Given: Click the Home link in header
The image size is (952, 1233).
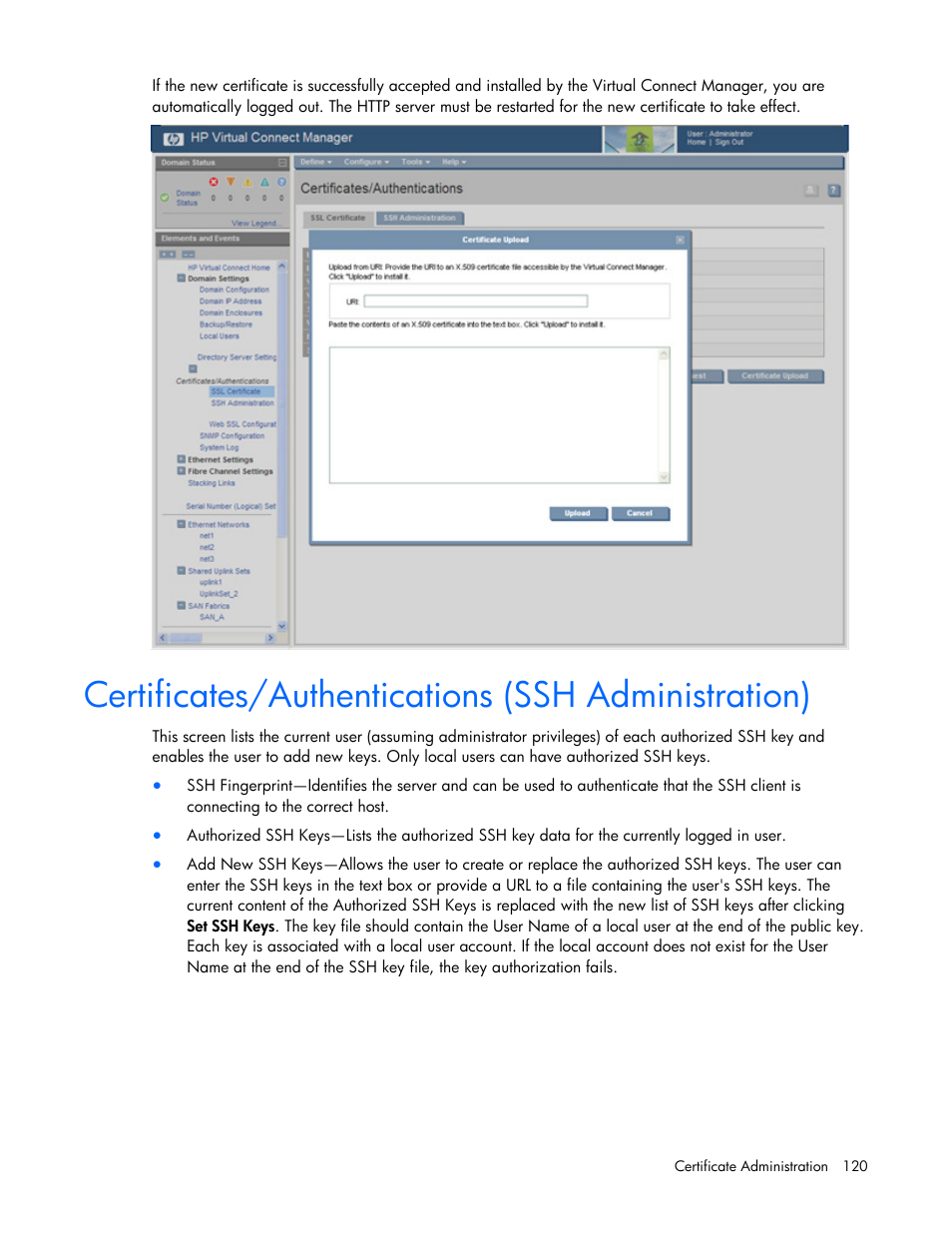Looking at the screenshot, I should tap(697, 143).
